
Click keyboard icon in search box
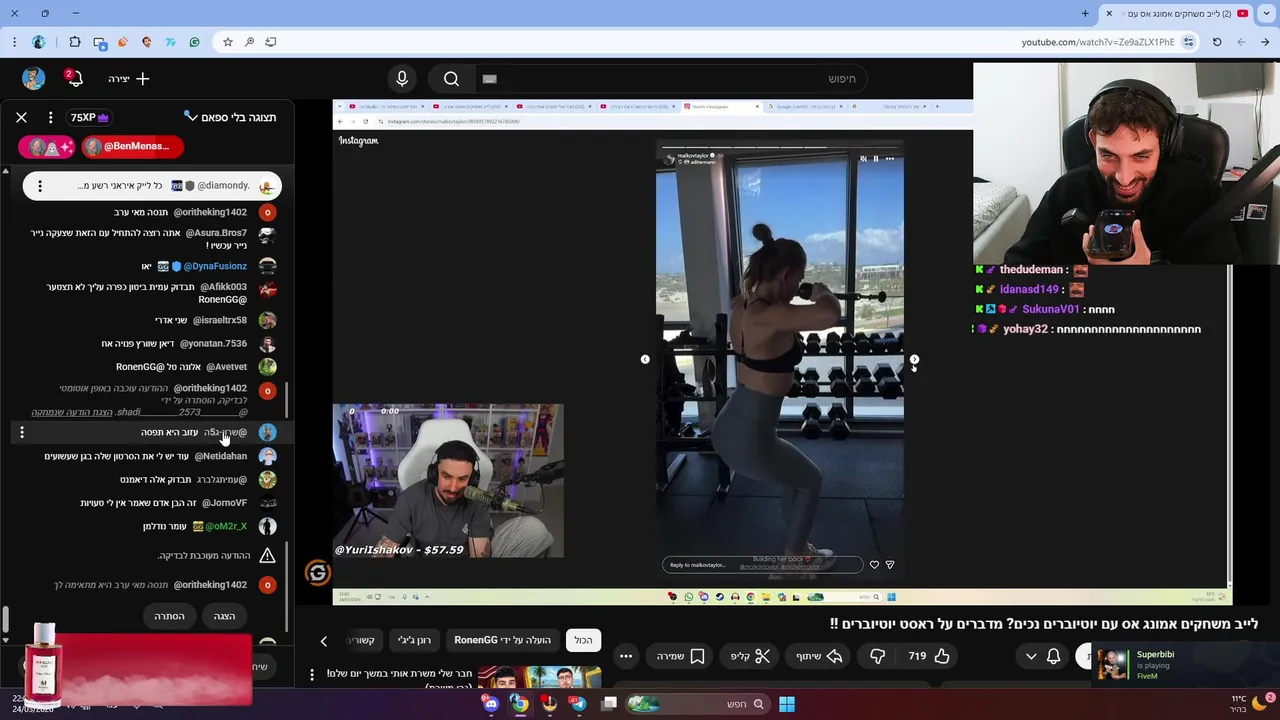pyautogui.click(x=489, y=79)
